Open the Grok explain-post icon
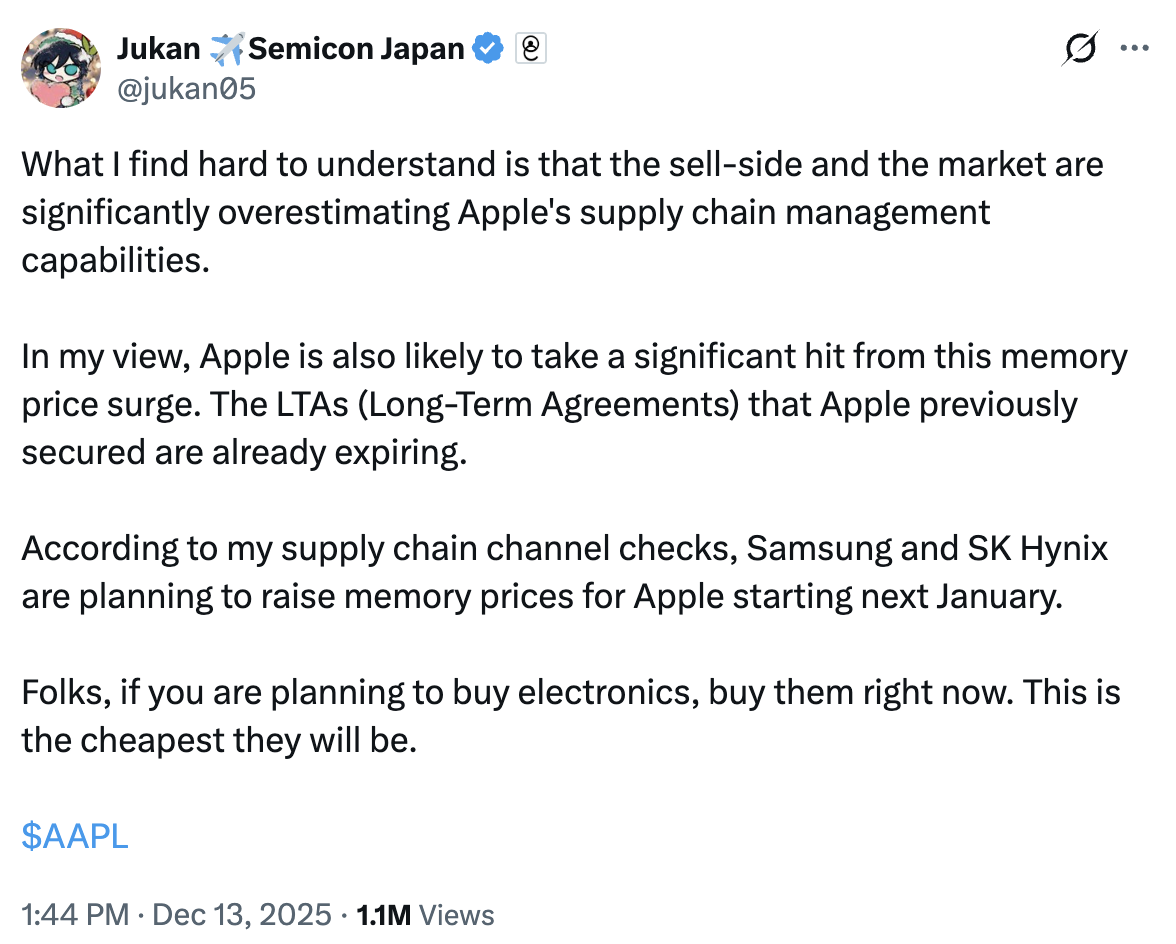This screenshot has height=944, width=1176. (x=1081, y=48)
